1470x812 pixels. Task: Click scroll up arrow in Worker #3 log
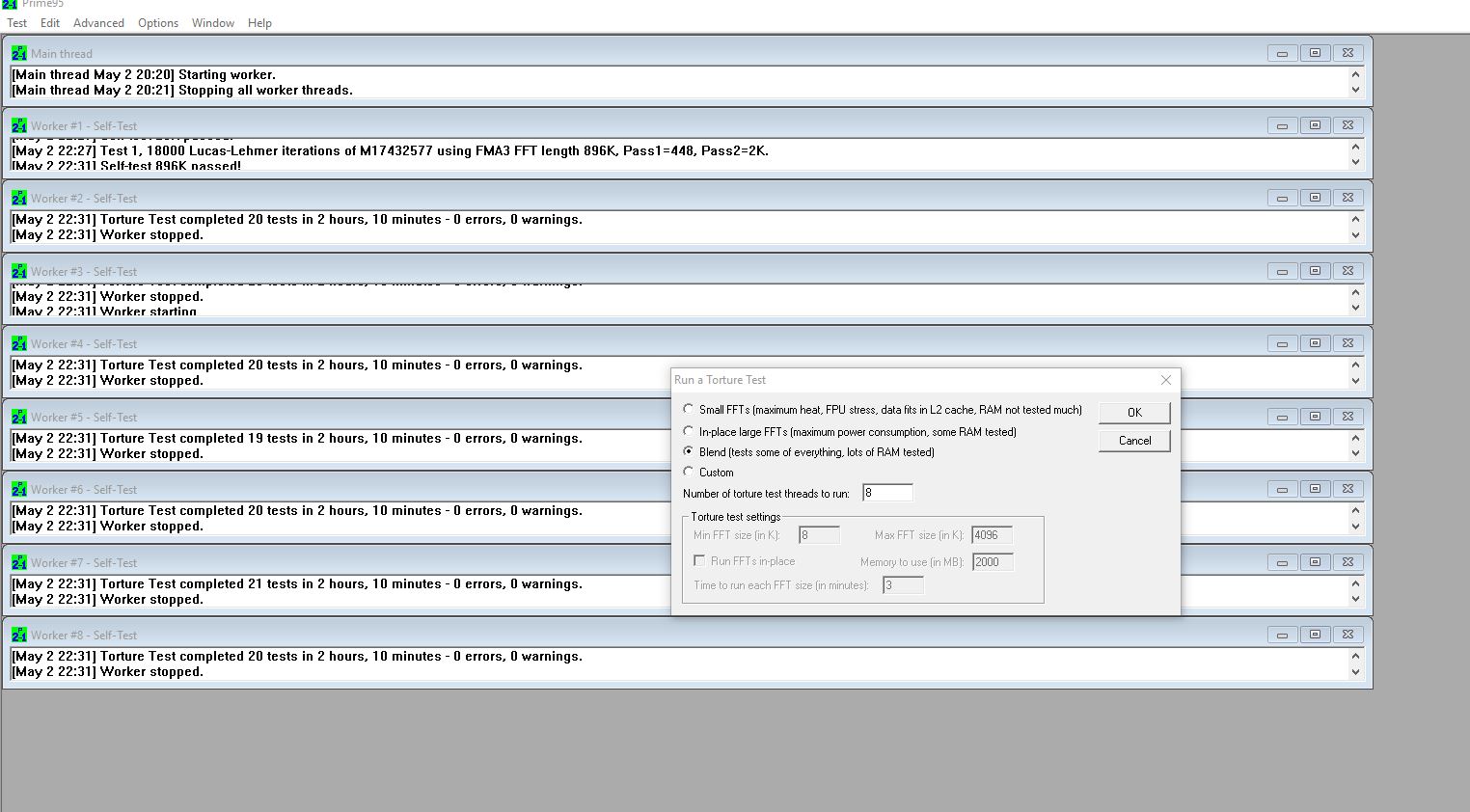(x=1355, y=293)
